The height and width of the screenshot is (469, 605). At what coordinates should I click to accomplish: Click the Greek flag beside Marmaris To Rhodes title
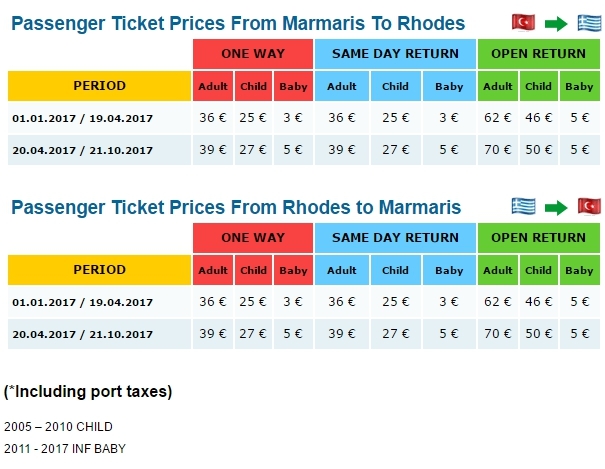588,22
